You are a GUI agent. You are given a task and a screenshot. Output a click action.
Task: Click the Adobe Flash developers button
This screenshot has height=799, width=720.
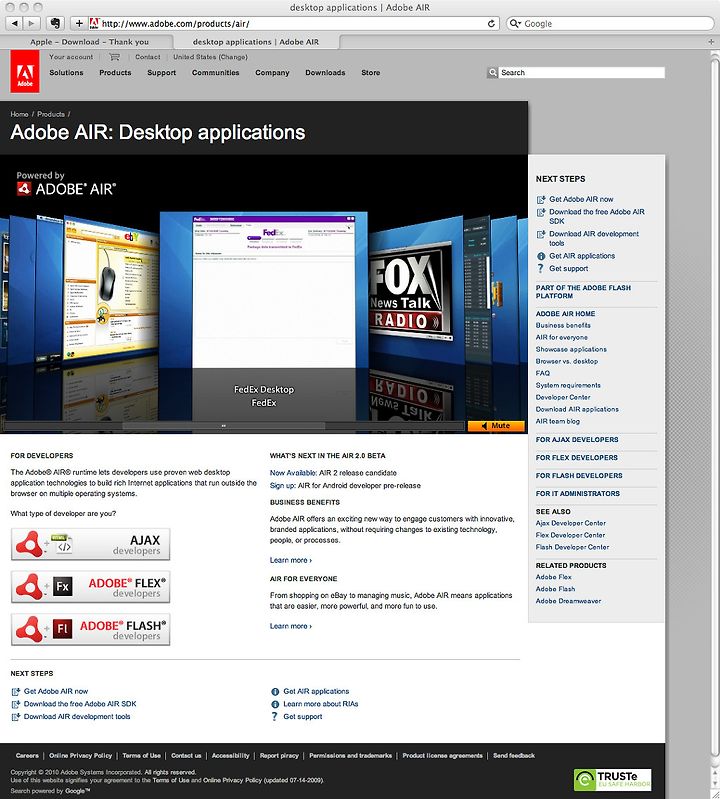[91, 630]
